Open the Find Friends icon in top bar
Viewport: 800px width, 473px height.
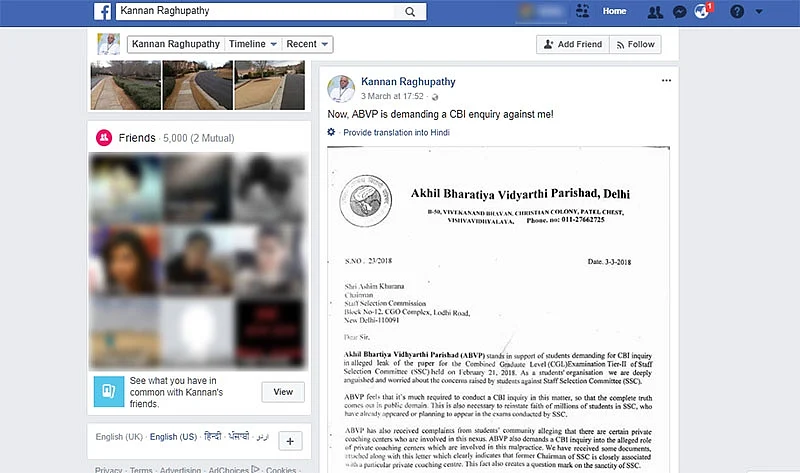pyautogui.click(x=582, y=11)
